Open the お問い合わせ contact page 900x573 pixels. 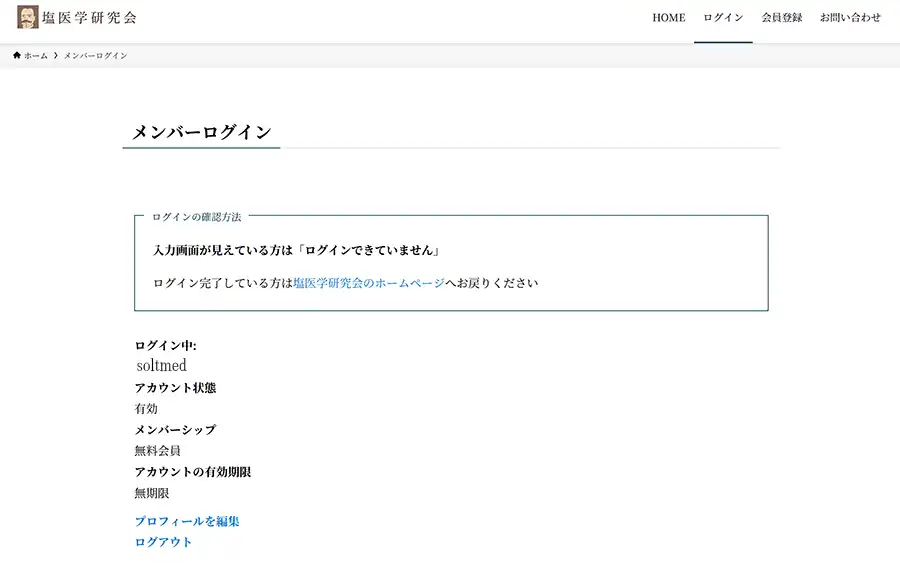pos(851,18)
